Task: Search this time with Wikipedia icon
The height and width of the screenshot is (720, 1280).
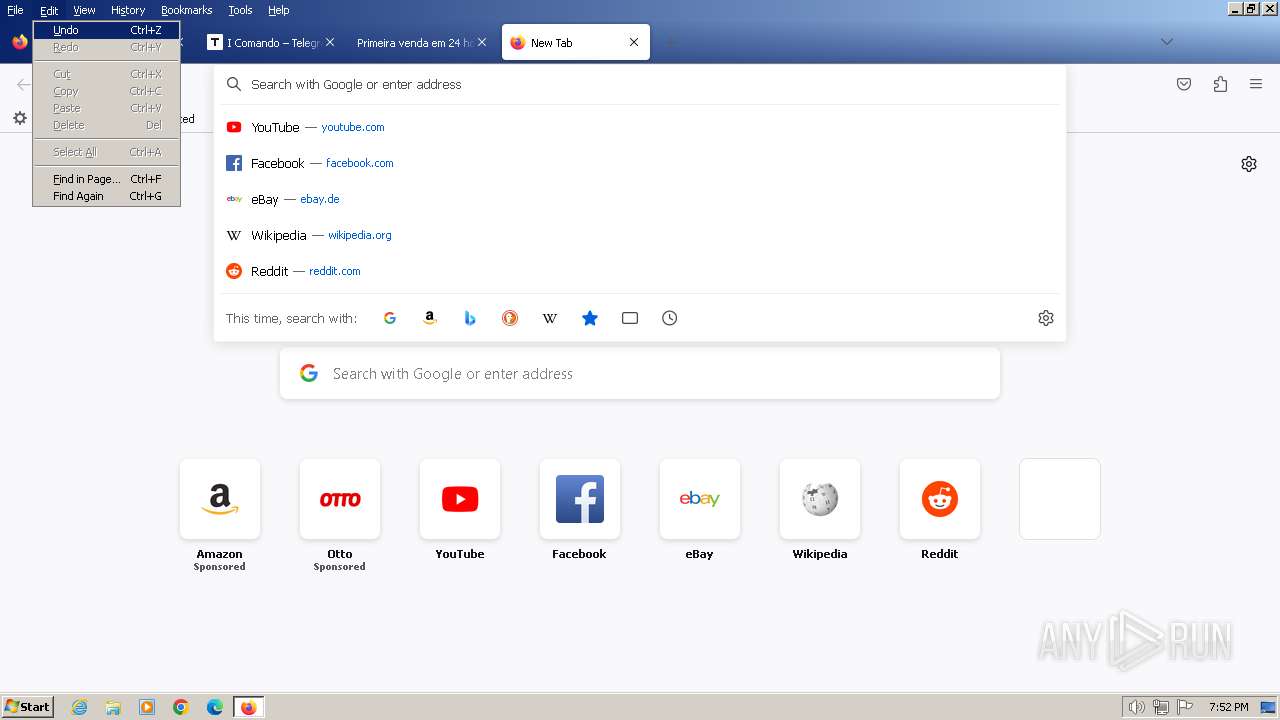Action: click(550, 318)
